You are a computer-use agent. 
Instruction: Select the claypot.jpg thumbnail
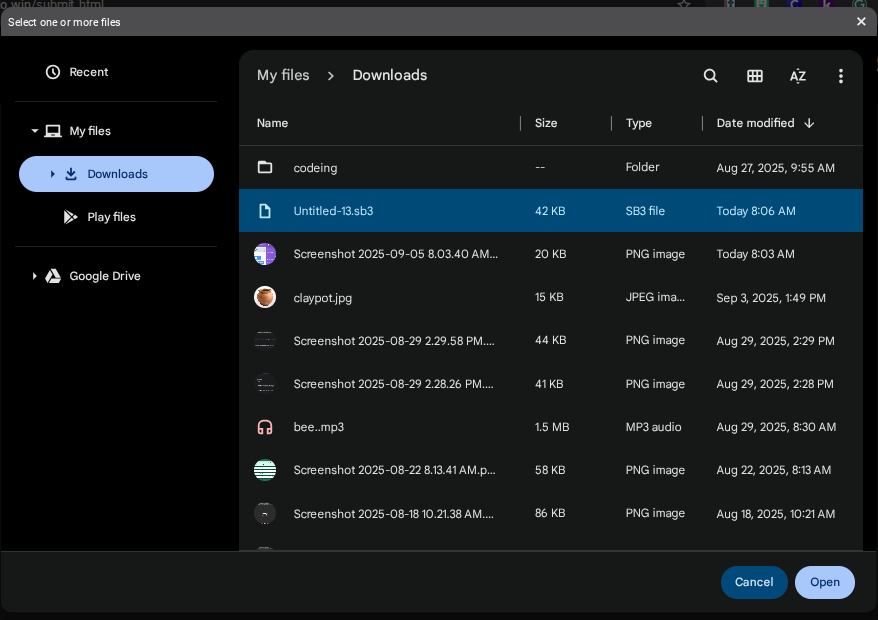tap(265, 297)
